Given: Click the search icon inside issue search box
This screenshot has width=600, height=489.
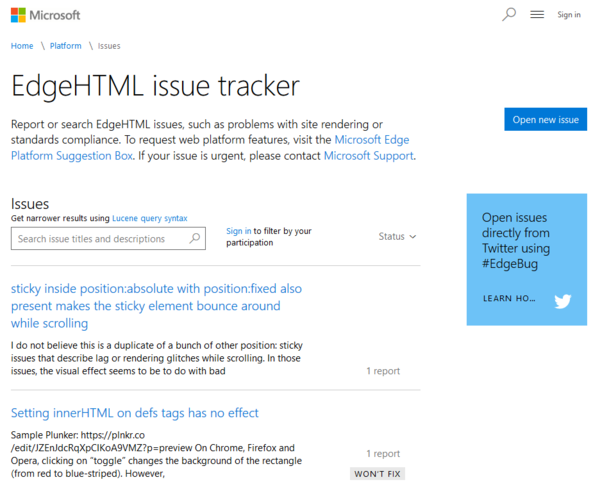Looking at the screenshot, I should point(195,238).
